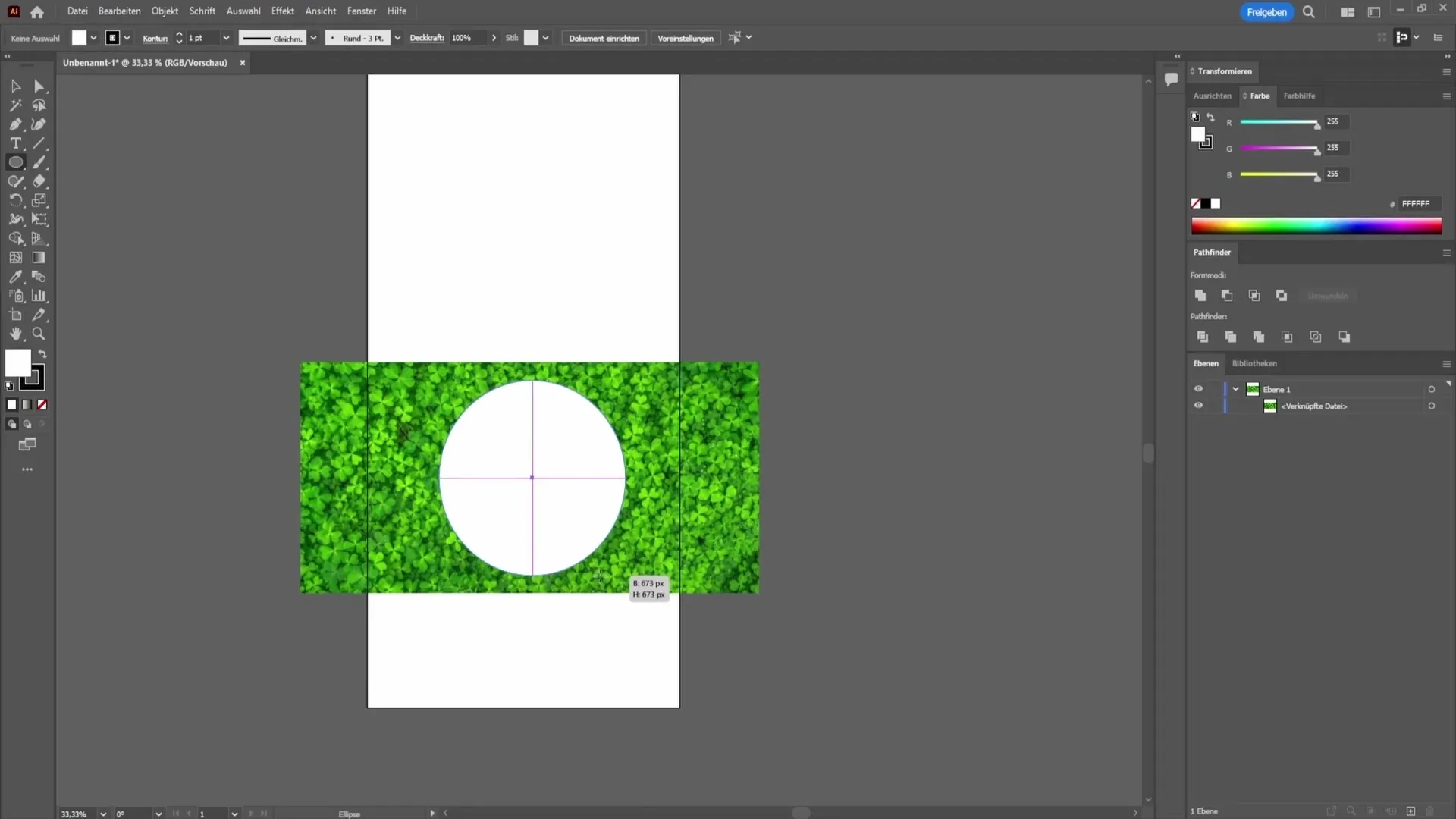1456x819 pixels.
Task: Select the Paintbrush tool
Action: point(39,162)
